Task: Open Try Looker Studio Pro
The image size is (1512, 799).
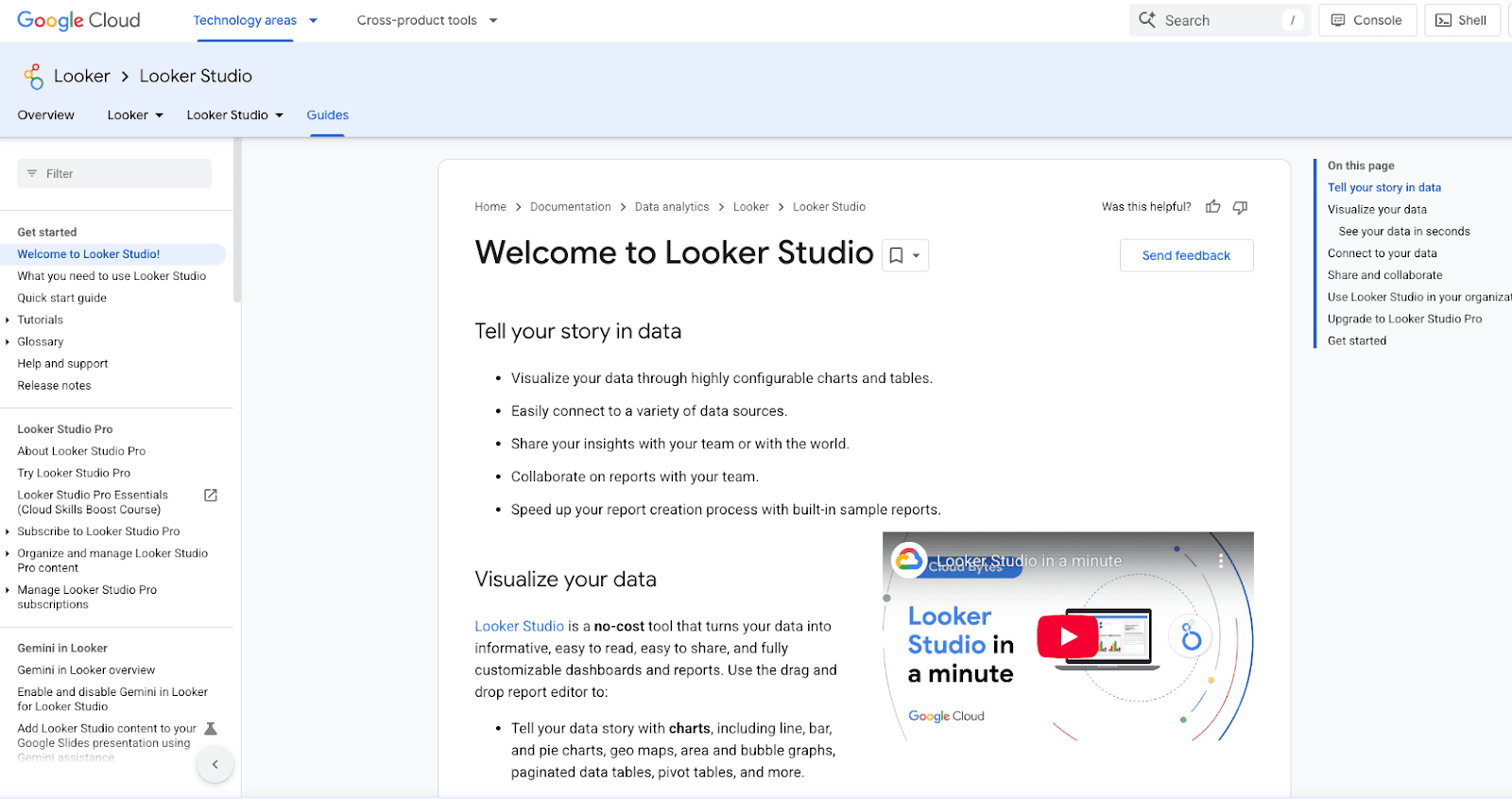Action: (74, 473)
